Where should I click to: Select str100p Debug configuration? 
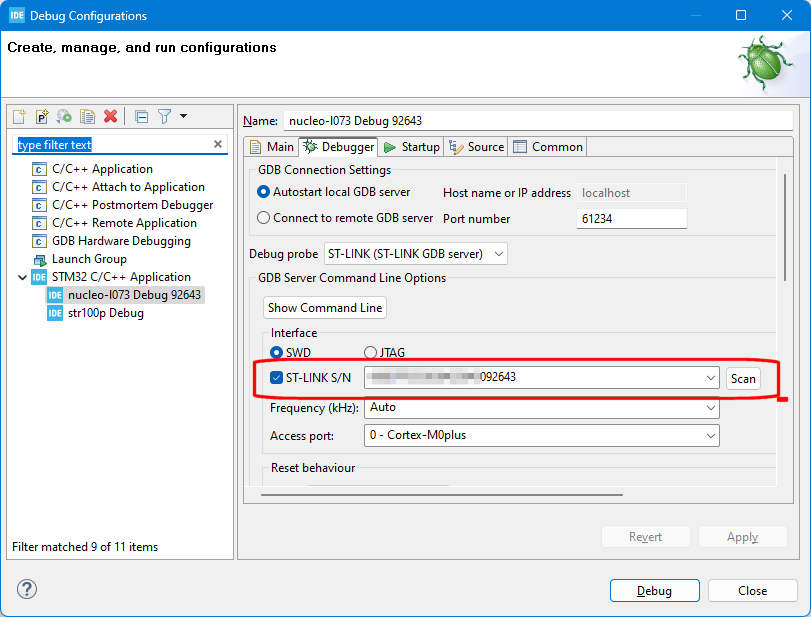point(106,313)
